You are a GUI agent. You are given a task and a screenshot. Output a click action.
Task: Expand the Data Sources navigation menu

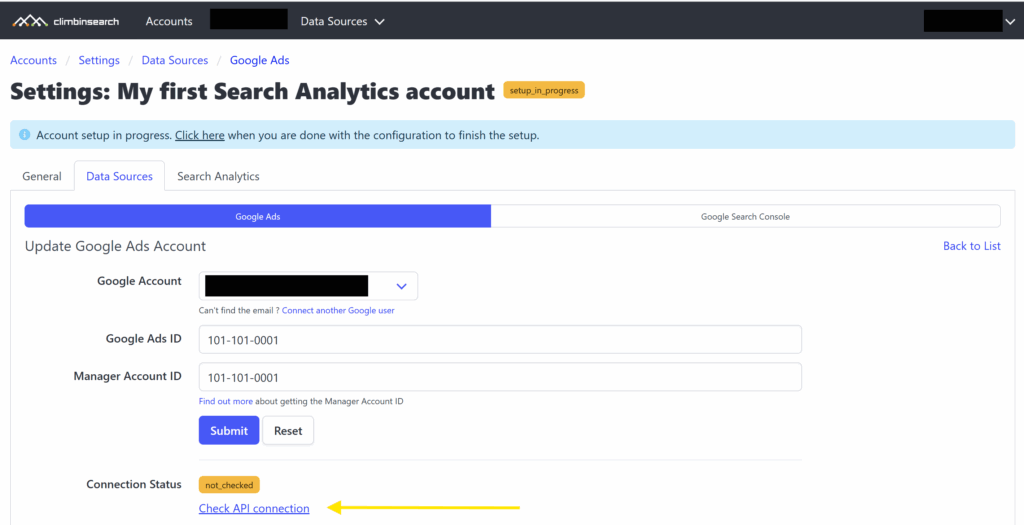[342, 21]
